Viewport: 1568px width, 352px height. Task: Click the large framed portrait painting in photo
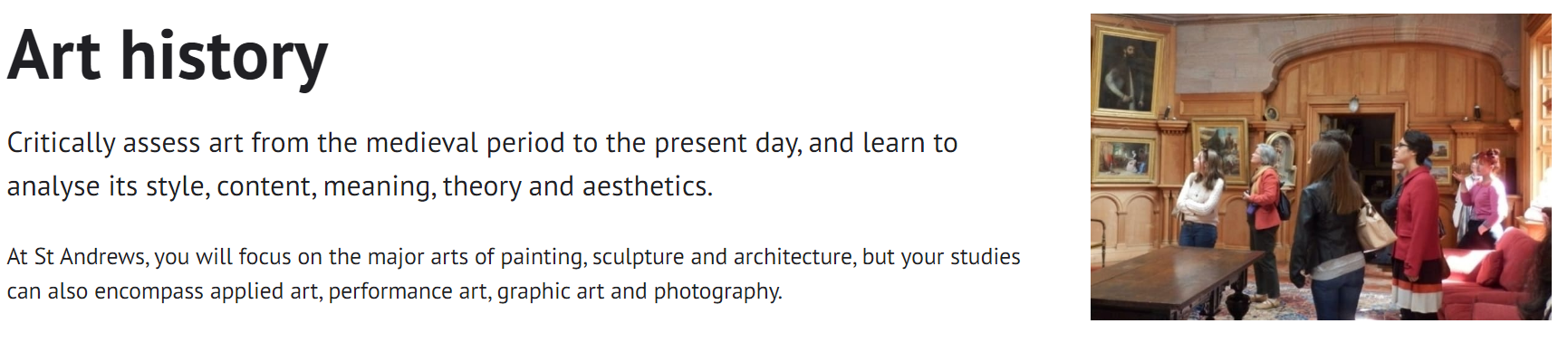pyautogui.click(x=1128, y=72)
